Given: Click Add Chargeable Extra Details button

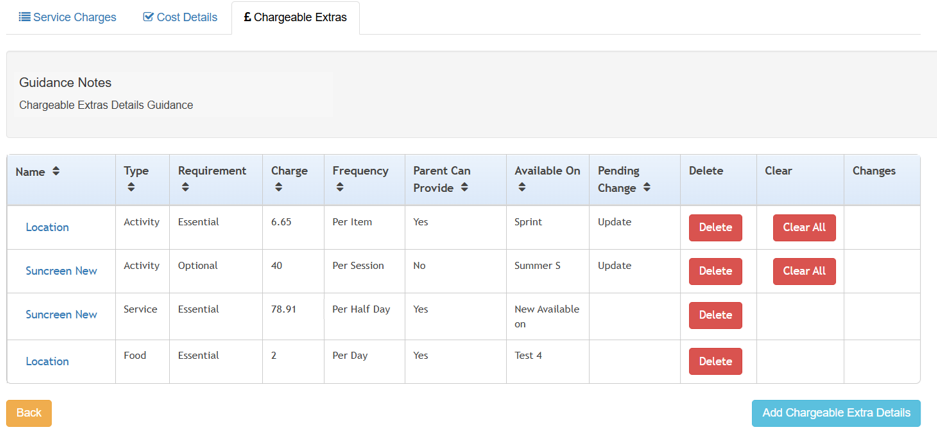Looking at the screenshot, I should [x=836, y=413].
